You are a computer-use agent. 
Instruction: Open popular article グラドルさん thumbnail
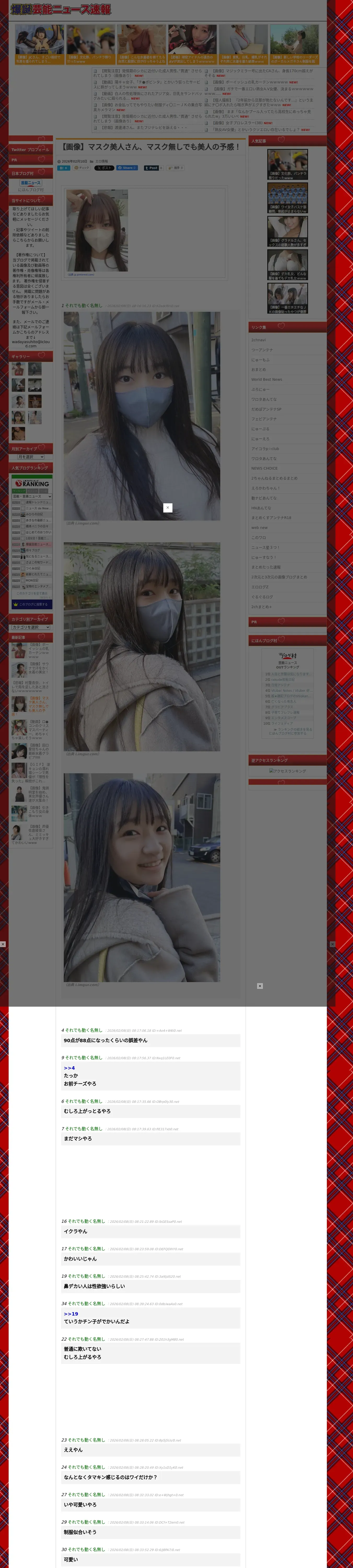point(287,231)
